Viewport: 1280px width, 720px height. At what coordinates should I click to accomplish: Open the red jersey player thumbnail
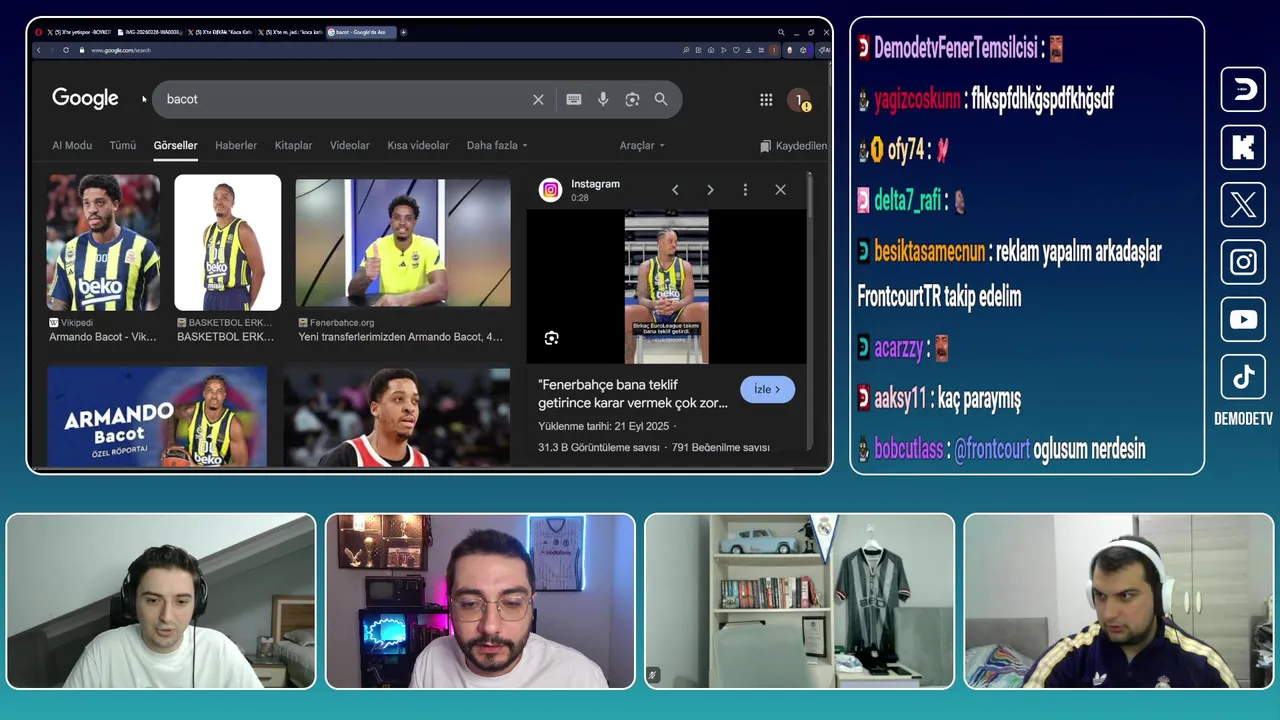point(396,417)
